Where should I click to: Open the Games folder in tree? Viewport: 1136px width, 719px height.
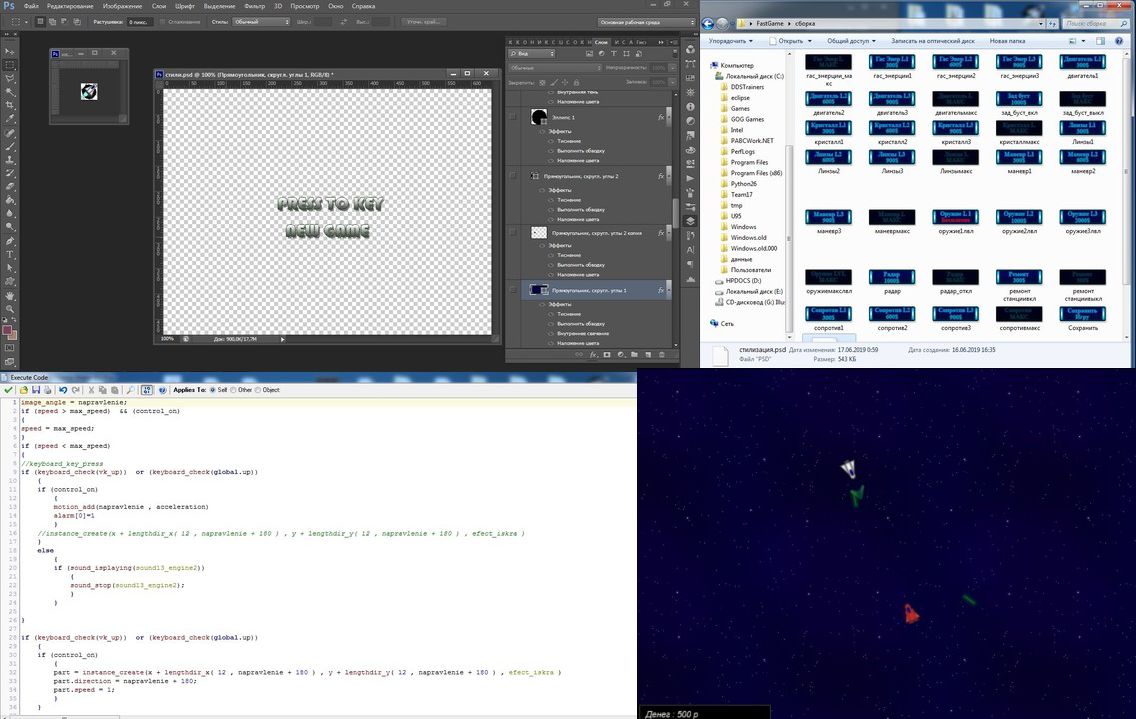740,109
